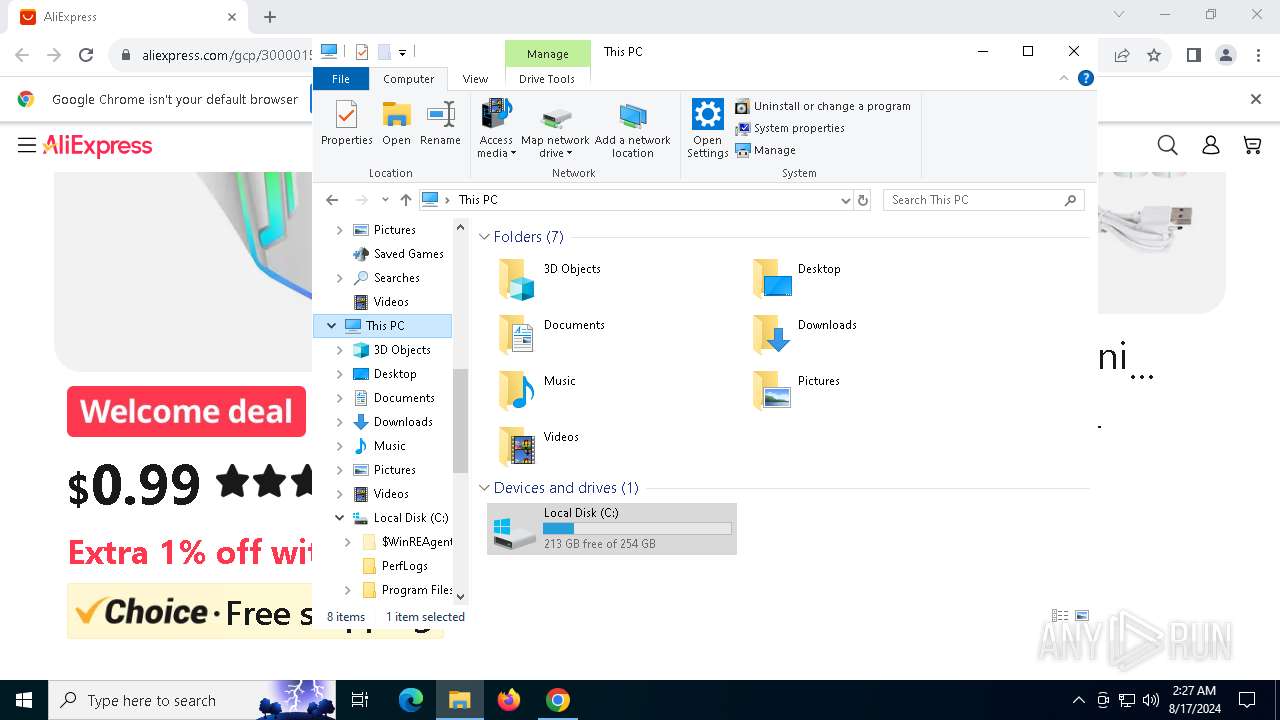Switch to large icons view layout
Image resolution: width=1280 pixels, height=720 pixels.
1081,616
